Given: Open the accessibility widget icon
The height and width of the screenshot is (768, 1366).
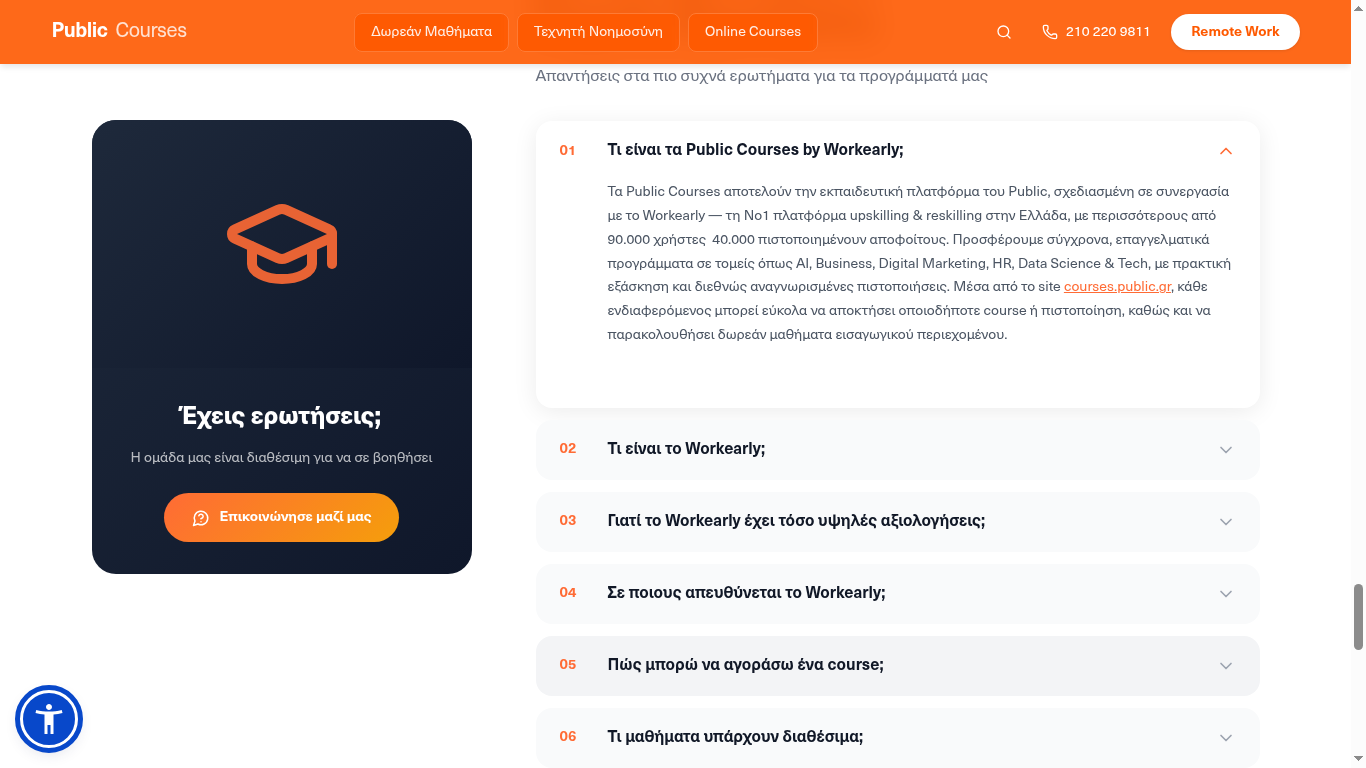Looking at the screenshot, I should (x=49, y=719).
